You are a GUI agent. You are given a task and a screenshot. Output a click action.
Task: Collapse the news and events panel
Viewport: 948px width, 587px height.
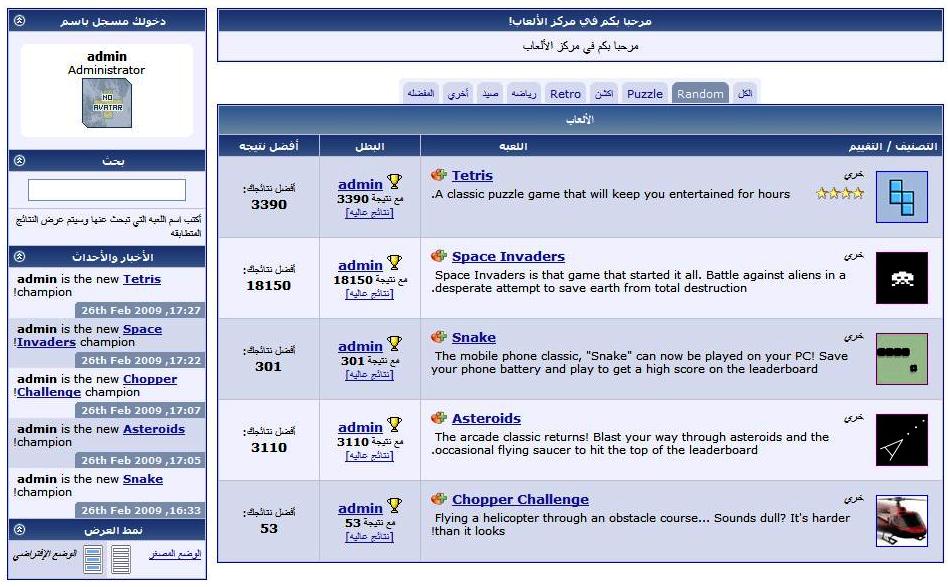point(21,257)
